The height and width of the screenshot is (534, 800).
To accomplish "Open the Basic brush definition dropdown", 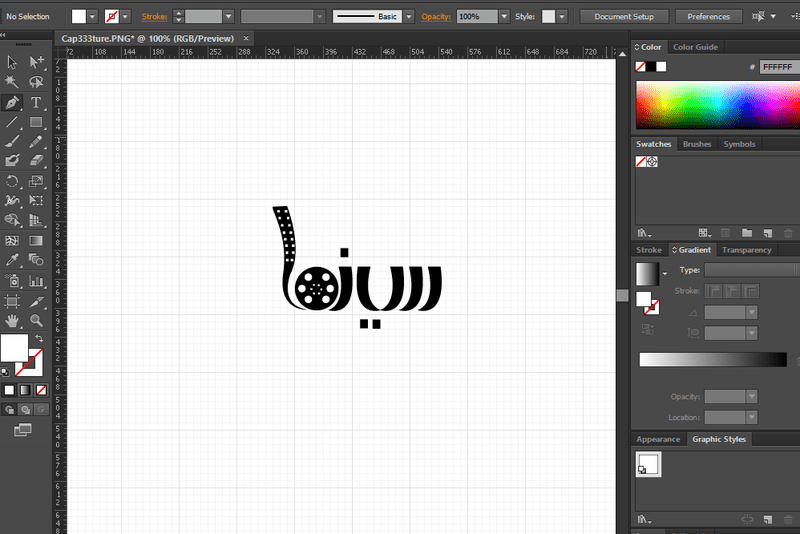I will pyautogui.click(x=407, y=17).
